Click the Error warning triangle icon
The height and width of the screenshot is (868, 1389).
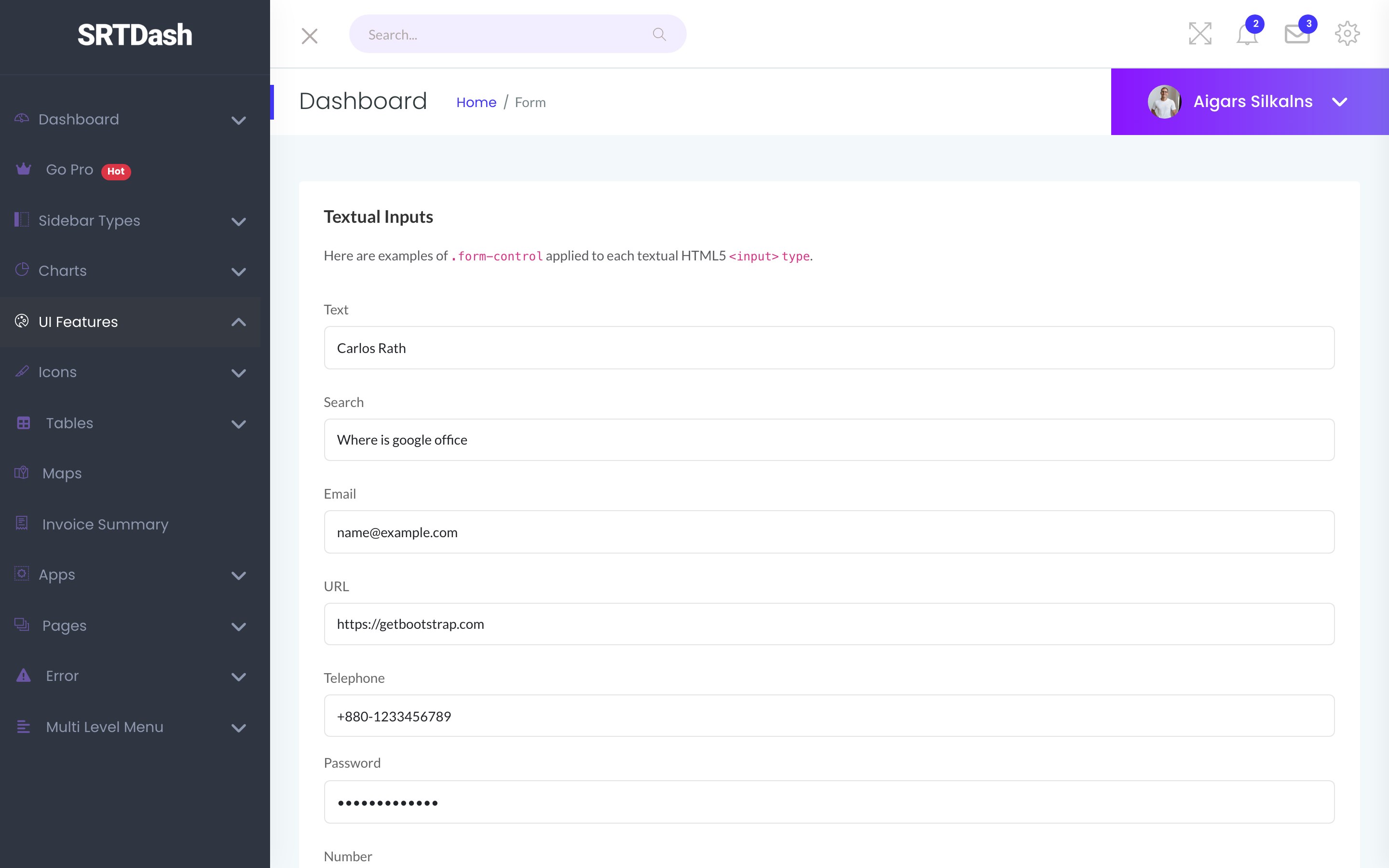pos(24,675)
